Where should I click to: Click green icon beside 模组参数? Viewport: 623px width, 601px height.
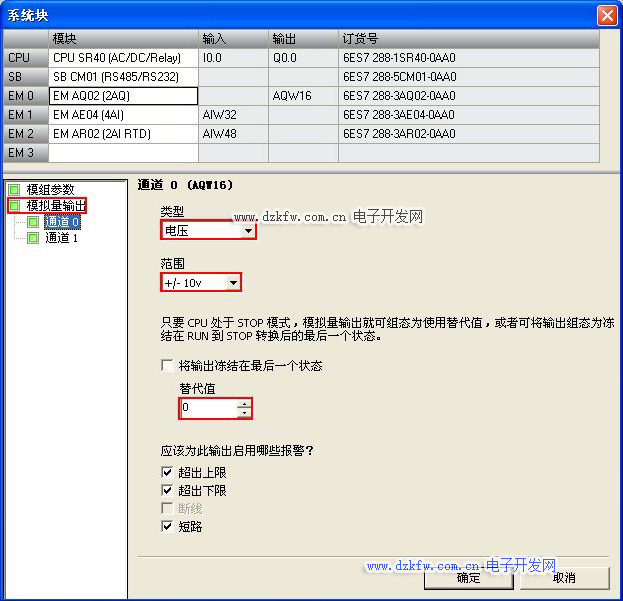pyautogui.click(x=14, y=190)
